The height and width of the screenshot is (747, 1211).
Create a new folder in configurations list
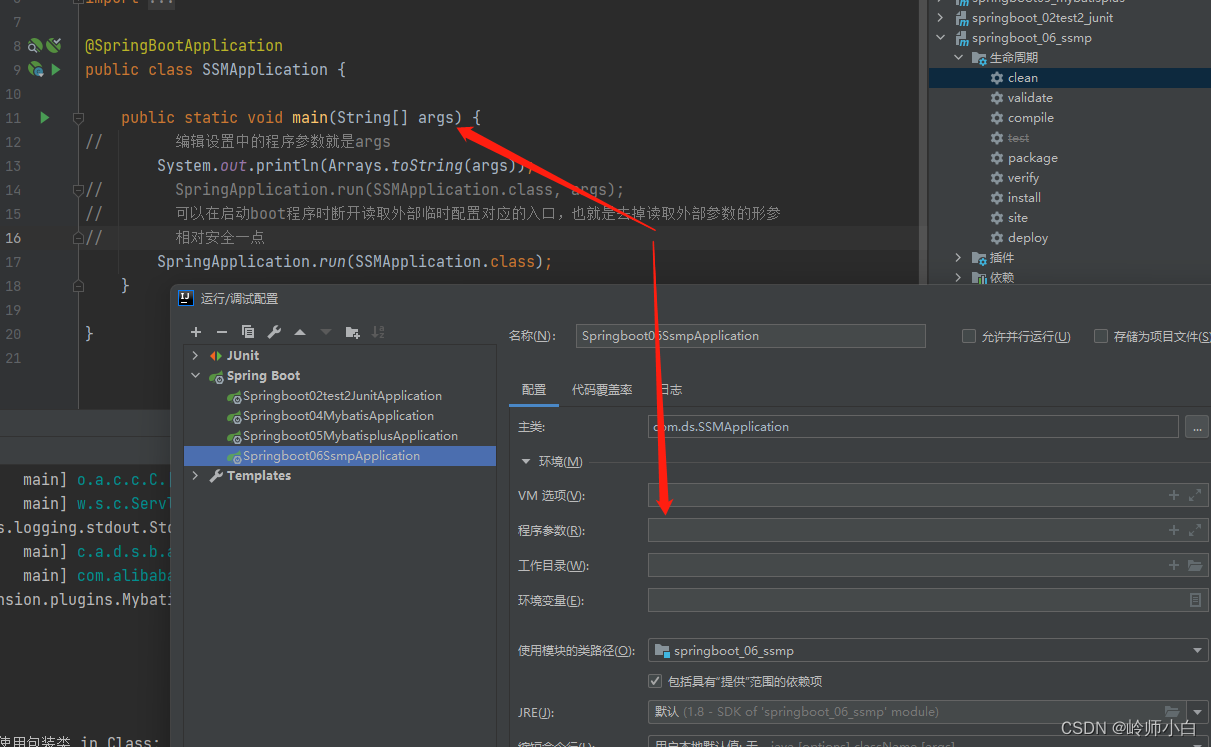pos(352,331)
